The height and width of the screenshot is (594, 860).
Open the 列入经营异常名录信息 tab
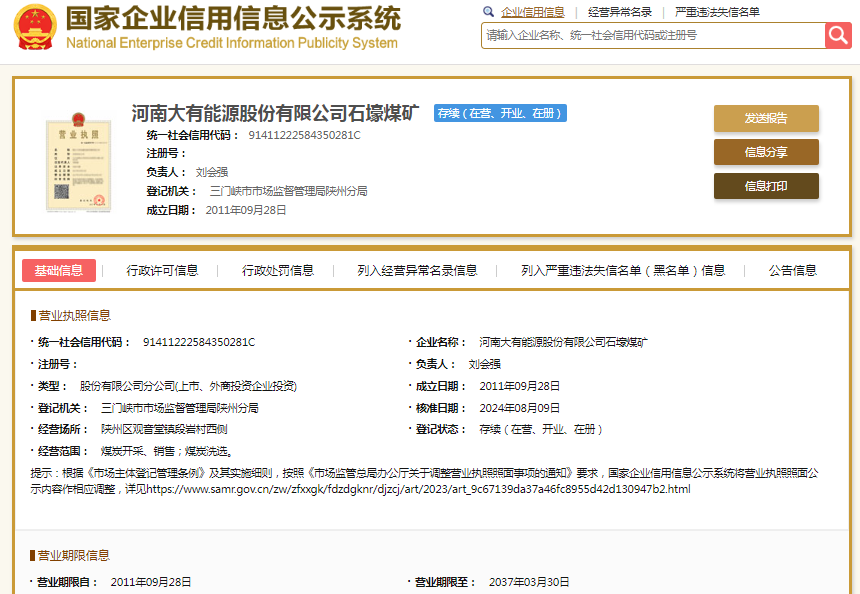pyautogui.click(x=417, y=270)
